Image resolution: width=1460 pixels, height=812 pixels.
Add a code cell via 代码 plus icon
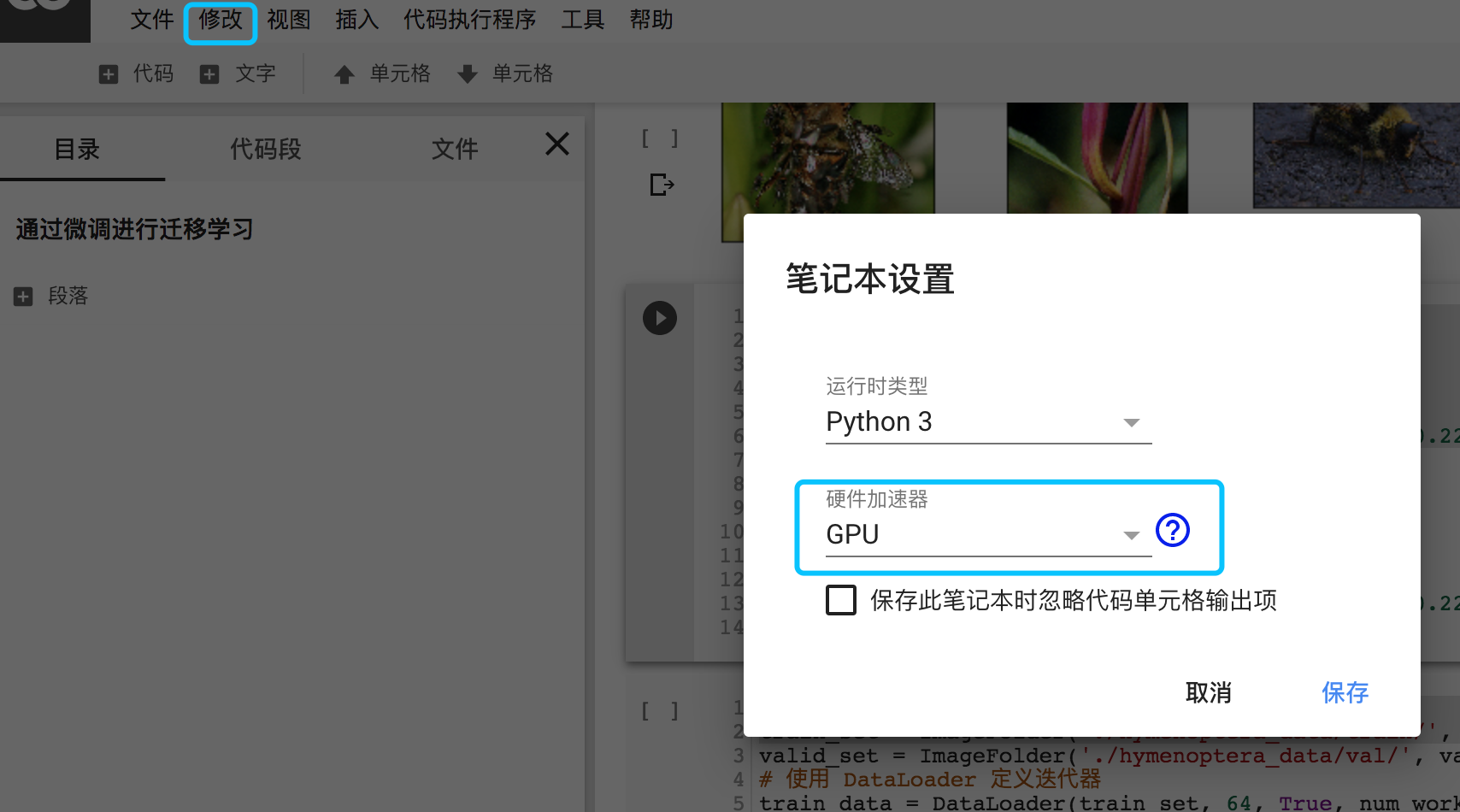click(109, 74)
